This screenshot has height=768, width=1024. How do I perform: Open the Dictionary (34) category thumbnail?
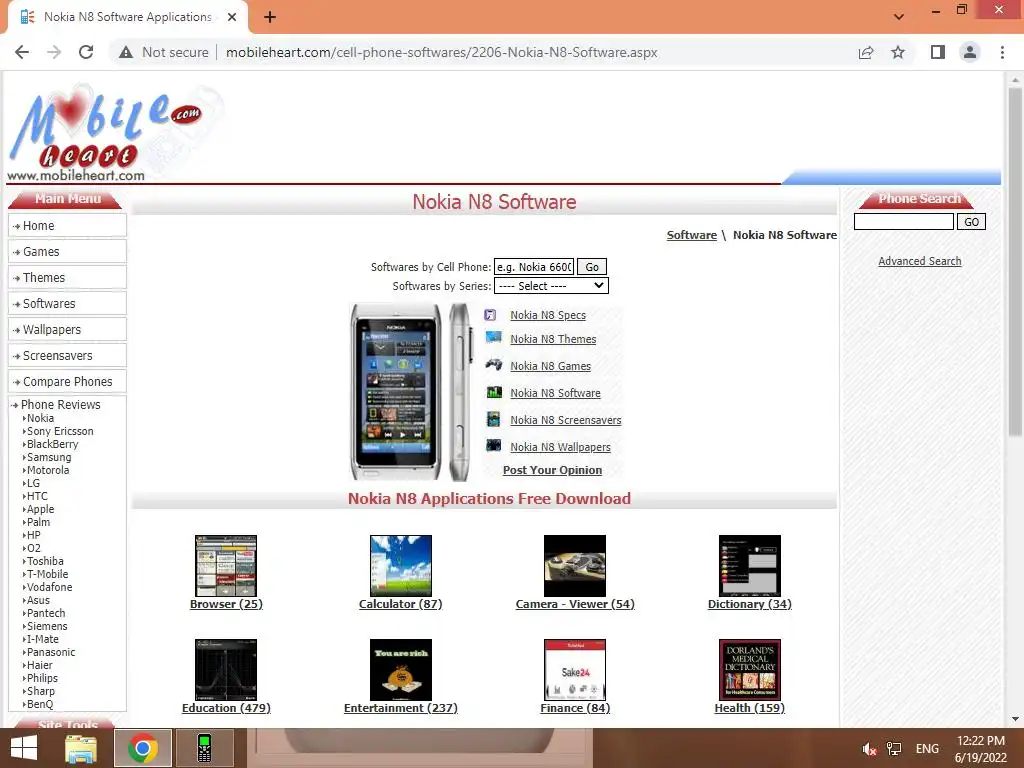750,566
